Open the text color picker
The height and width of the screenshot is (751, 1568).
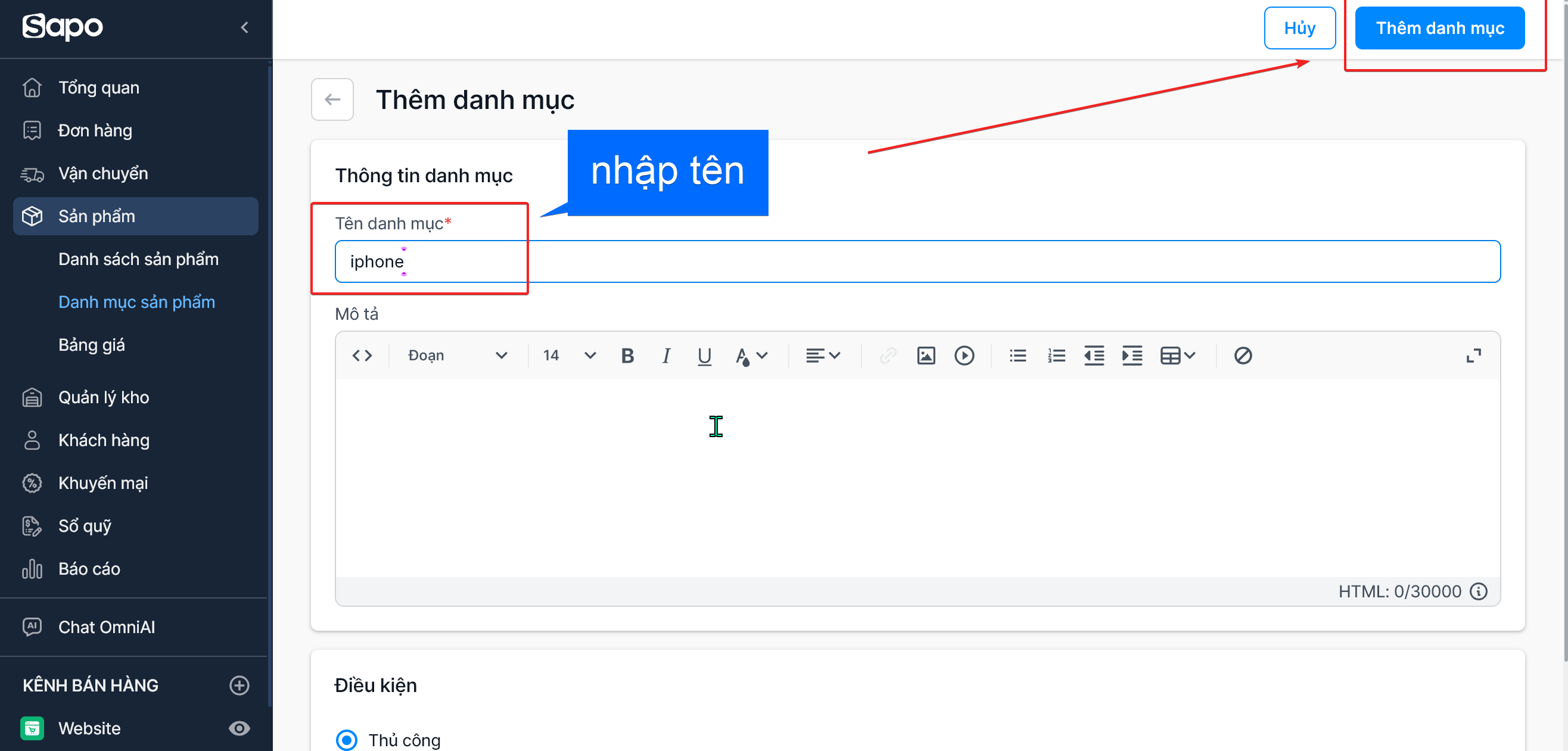751,356
